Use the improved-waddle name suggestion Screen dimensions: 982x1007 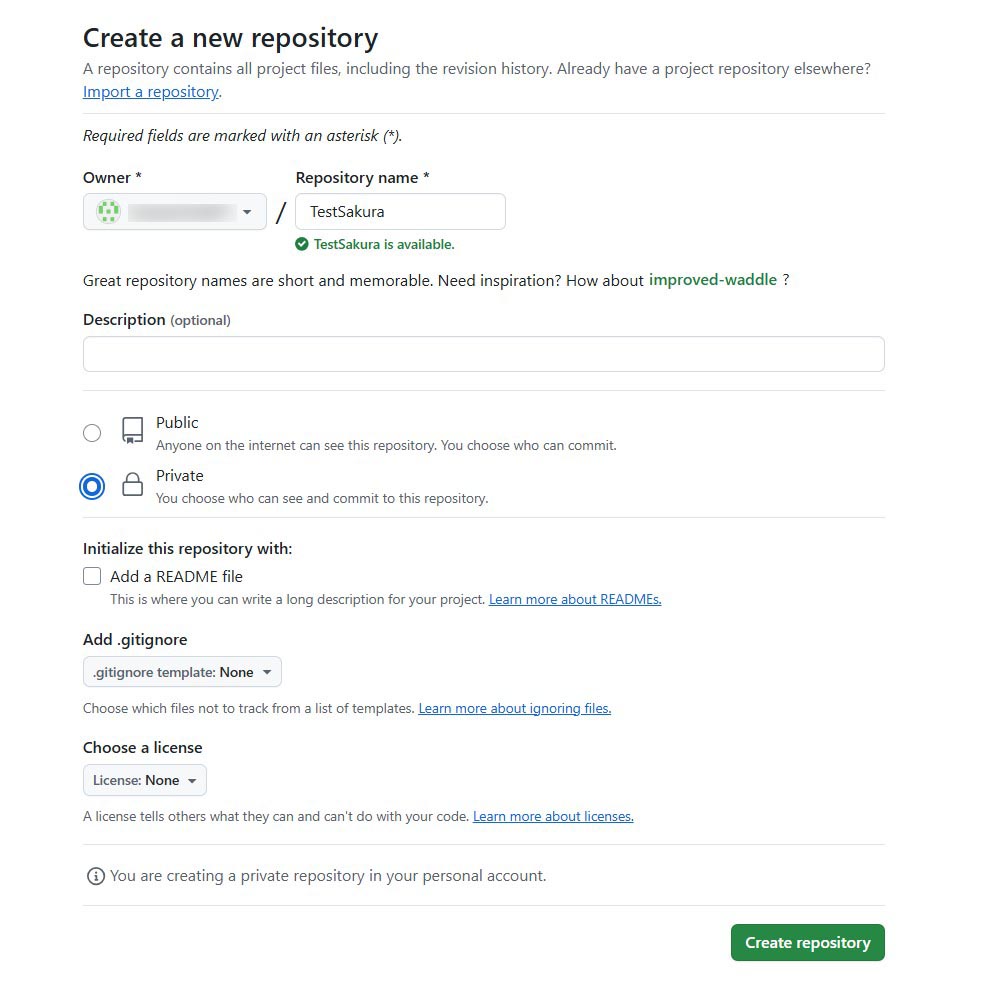pyautogui.click(x=712, y=280)
